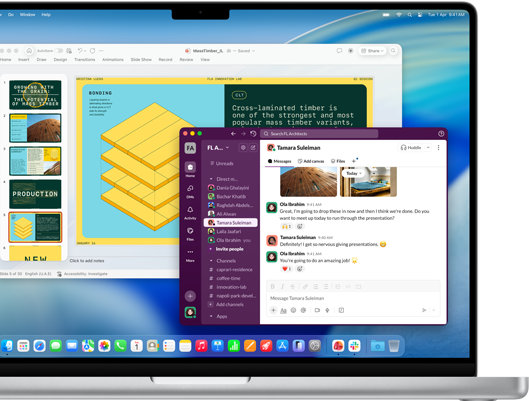Open the Share dropdown in PowerPoint
The height and width of the screenshot is (401, 529).
tap(372, 51)
